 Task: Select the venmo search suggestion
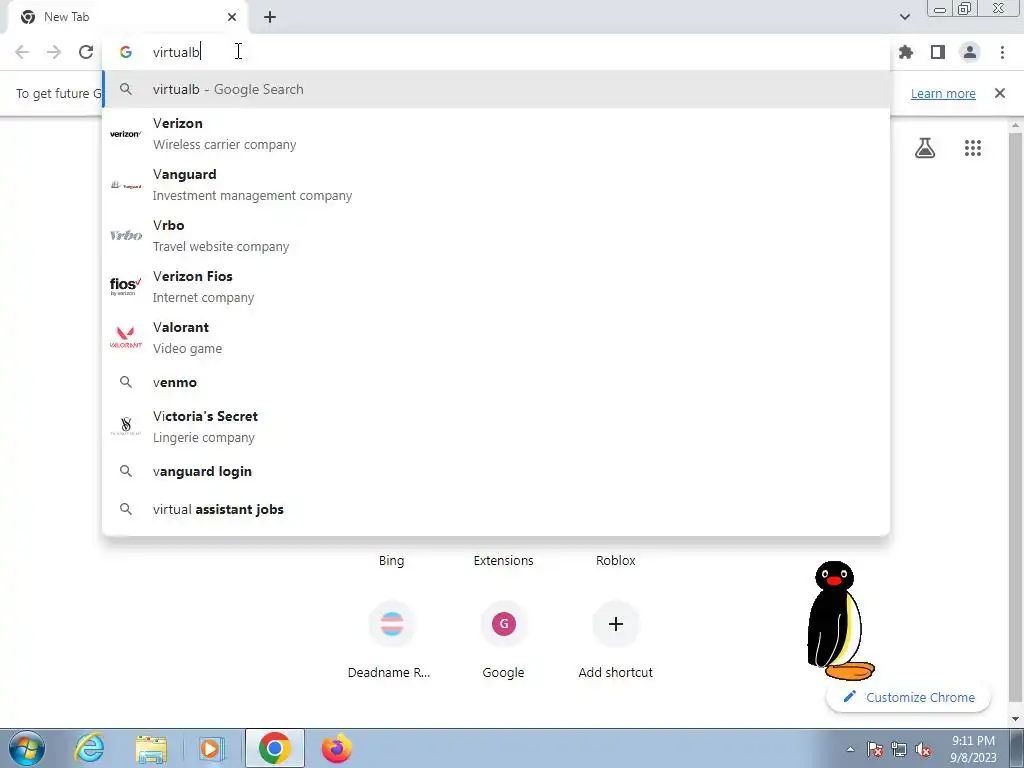[x=496, y=382]
